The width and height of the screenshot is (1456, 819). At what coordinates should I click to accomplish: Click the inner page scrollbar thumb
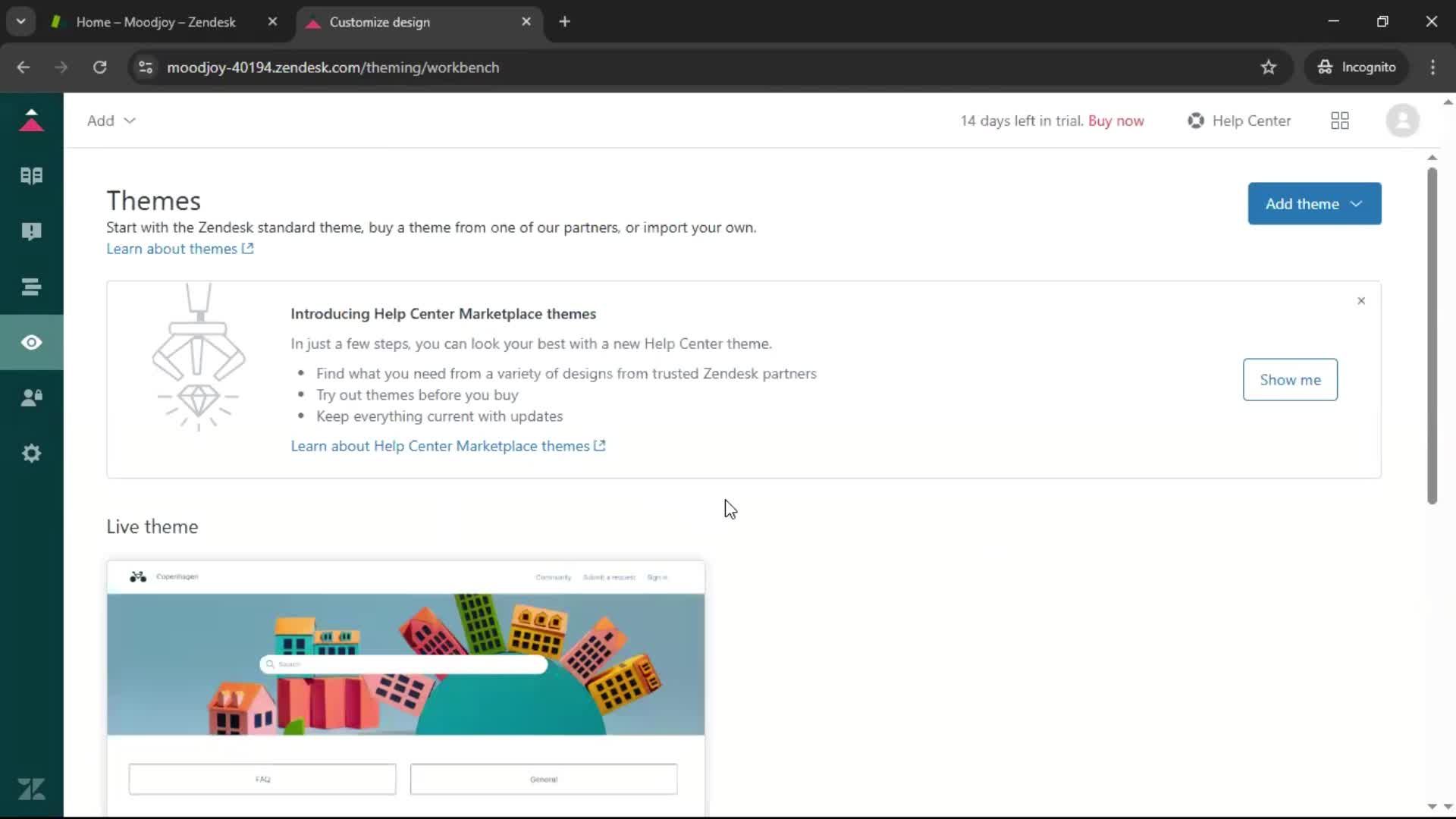[x=1432, y=336]
